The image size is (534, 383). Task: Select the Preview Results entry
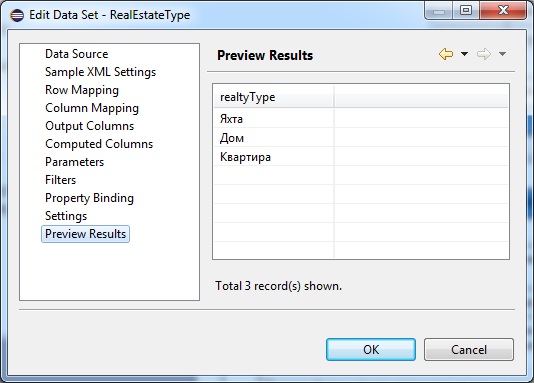[x=85, y=234]
